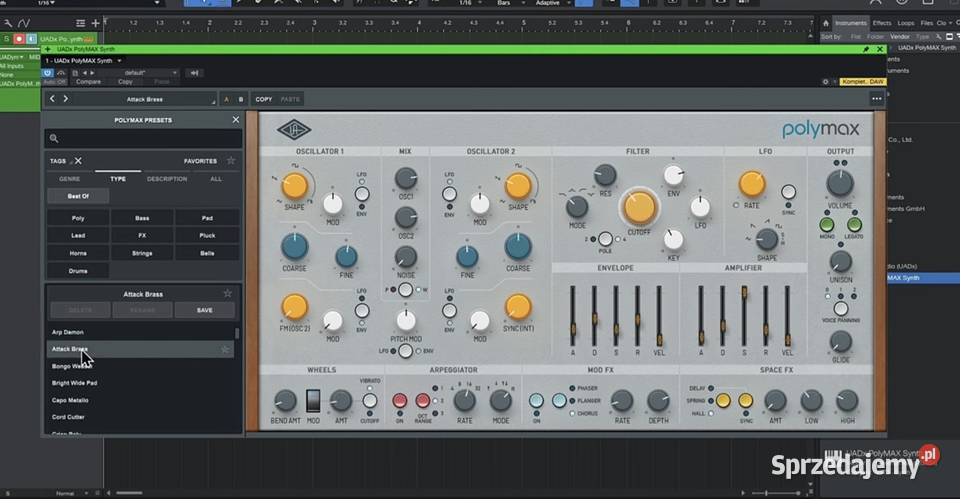The height and width of the screenshot is (499, 960).
Task: Toggle the Mono button in Output
Action: pos(827,224)
